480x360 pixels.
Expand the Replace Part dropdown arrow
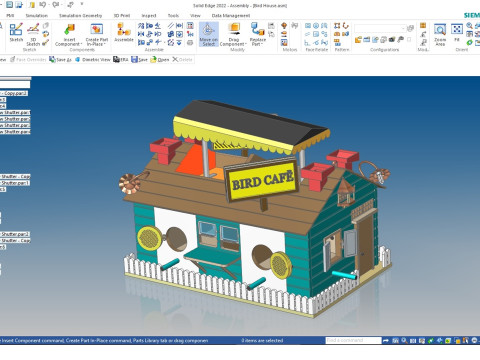262,44
